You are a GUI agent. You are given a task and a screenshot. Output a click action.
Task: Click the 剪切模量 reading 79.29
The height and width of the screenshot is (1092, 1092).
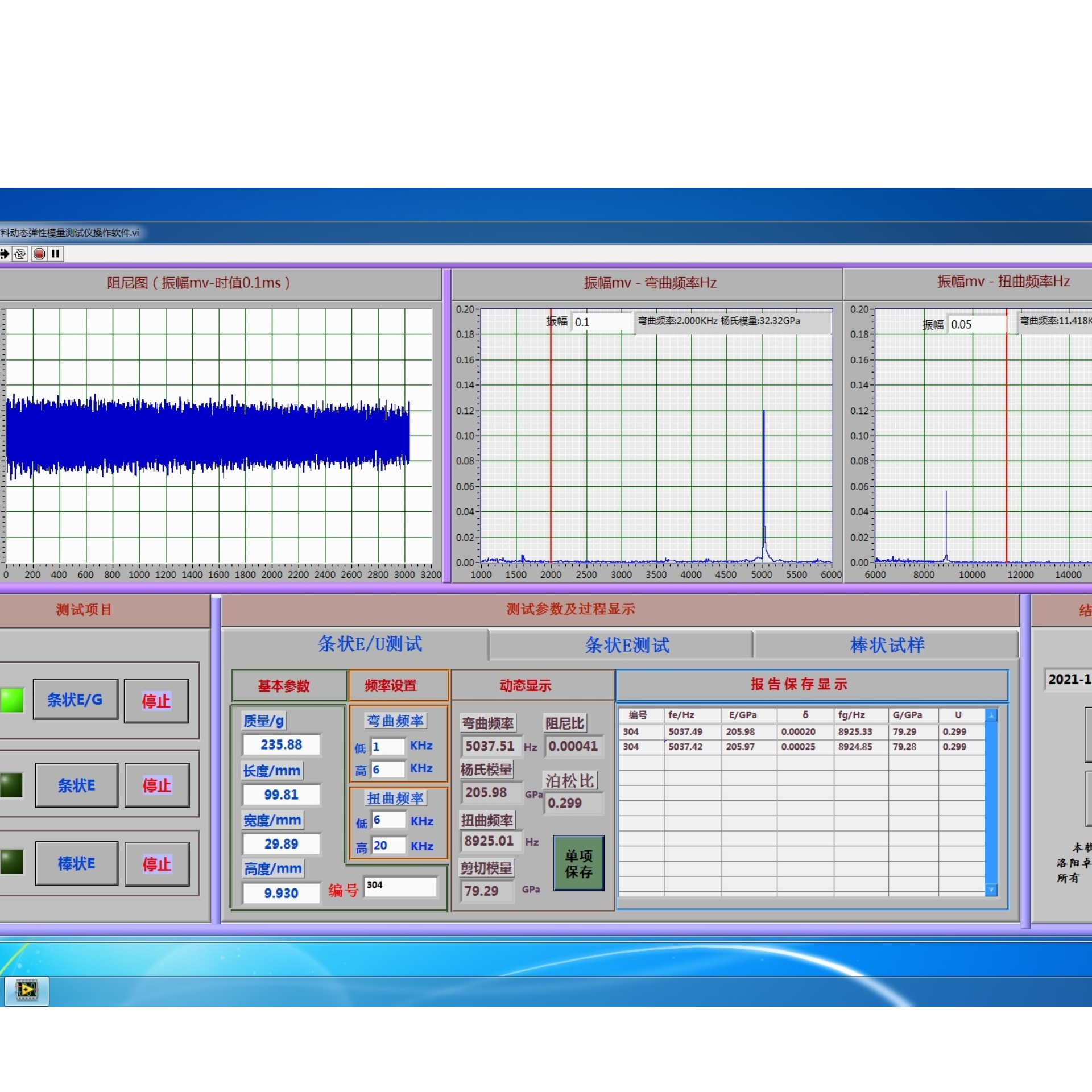point(486,891)
